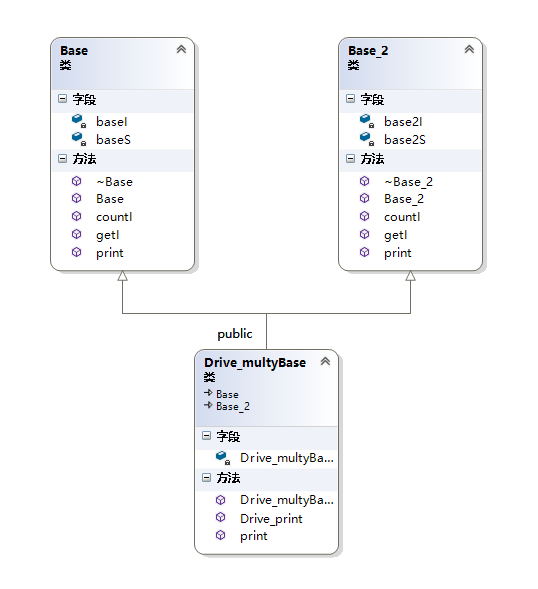Select getI method name in Base class

point(107,235)
